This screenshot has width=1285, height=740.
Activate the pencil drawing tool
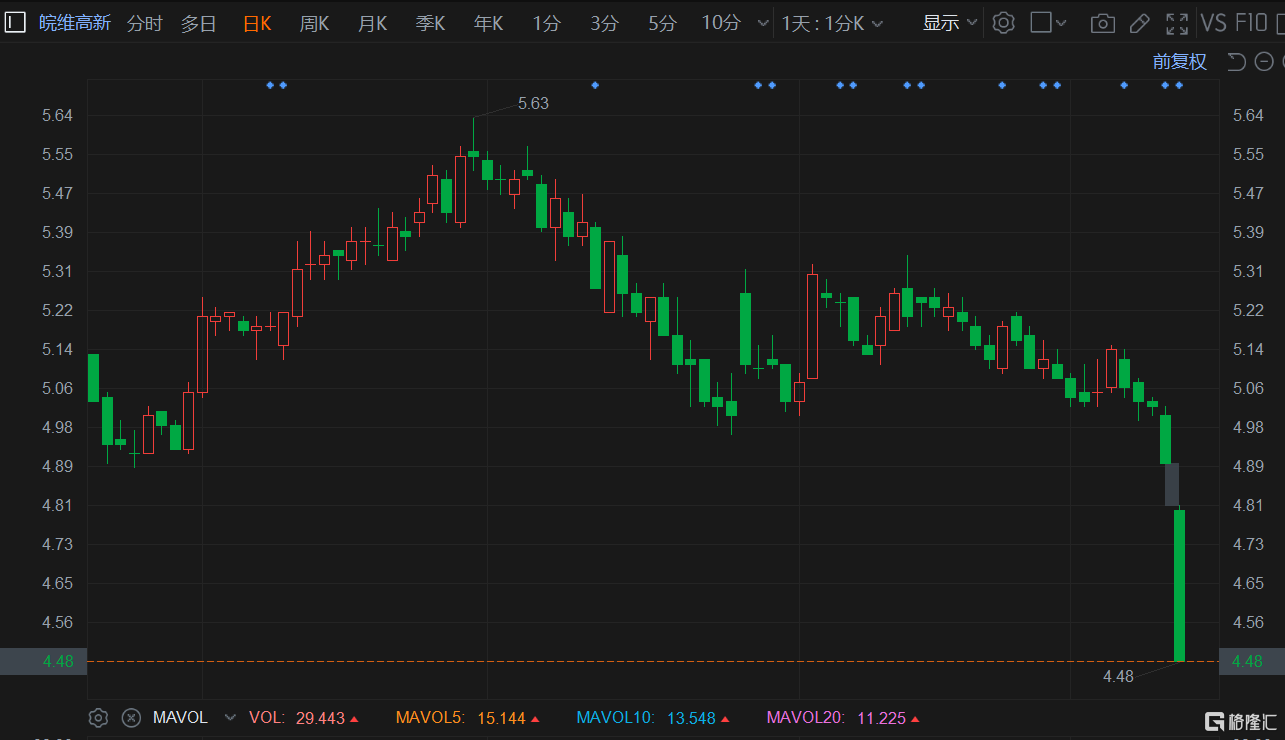click(1139, 23)
